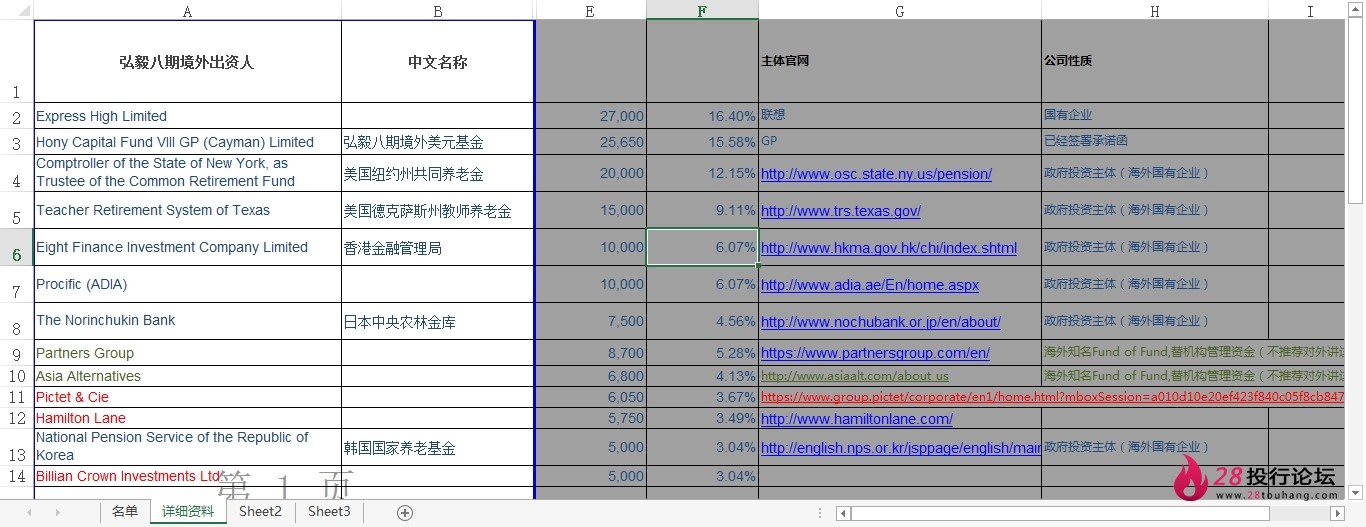The width and height of the screenshot is (1366, 527).
Task: Open the english.nps.or.kr link
Action: point(901,448)
